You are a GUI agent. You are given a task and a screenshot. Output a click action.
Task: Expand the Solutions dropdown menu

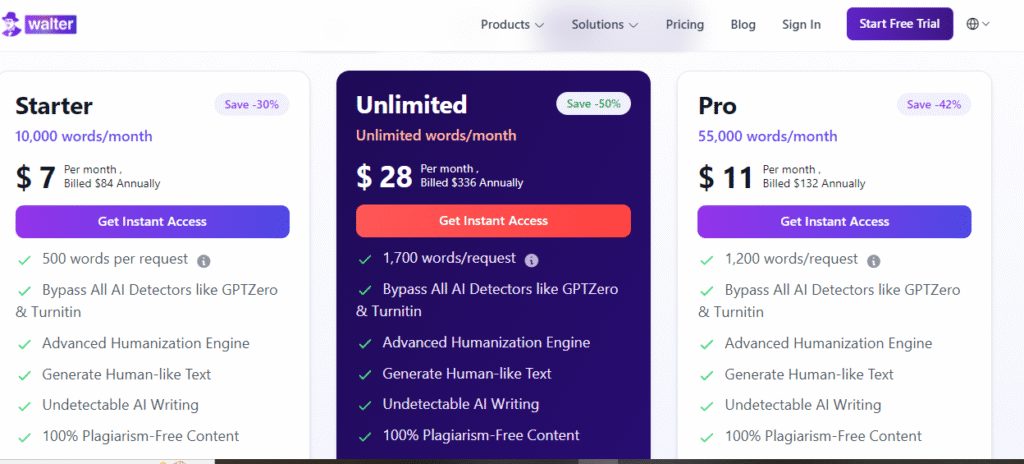(604, 25)
